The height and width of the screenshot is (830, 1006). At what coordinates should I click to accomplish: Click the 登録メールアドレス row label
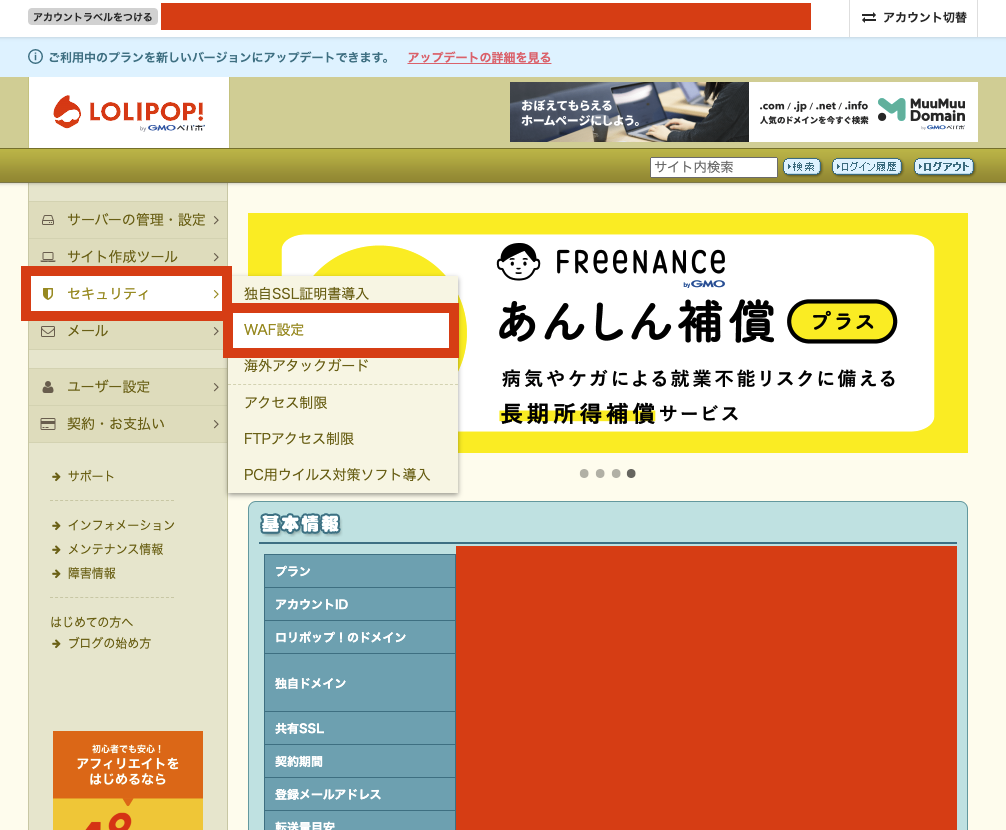point(360,795)
